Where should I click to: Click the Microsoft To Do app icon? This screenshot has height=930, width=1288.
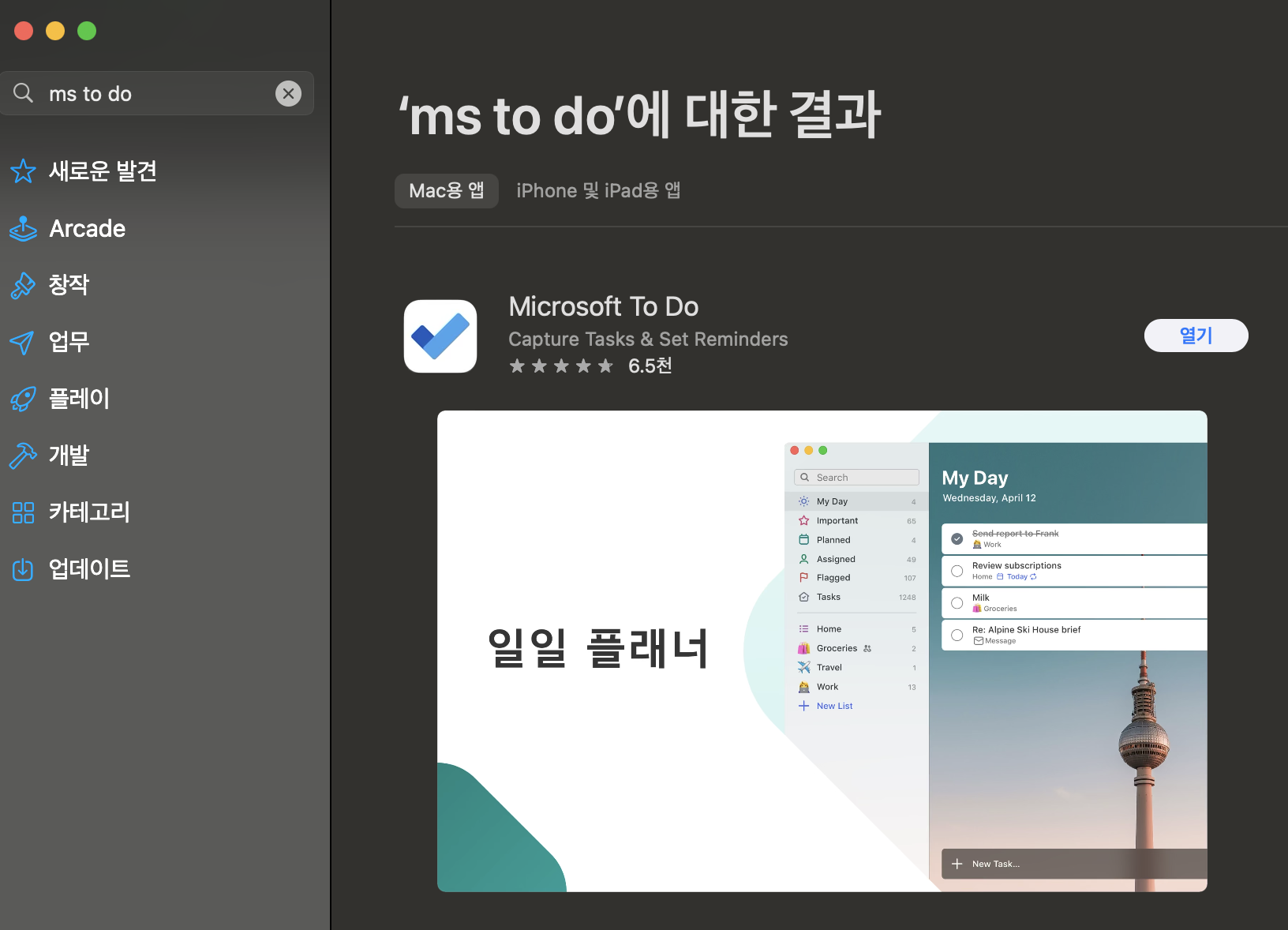click(440, 336)
